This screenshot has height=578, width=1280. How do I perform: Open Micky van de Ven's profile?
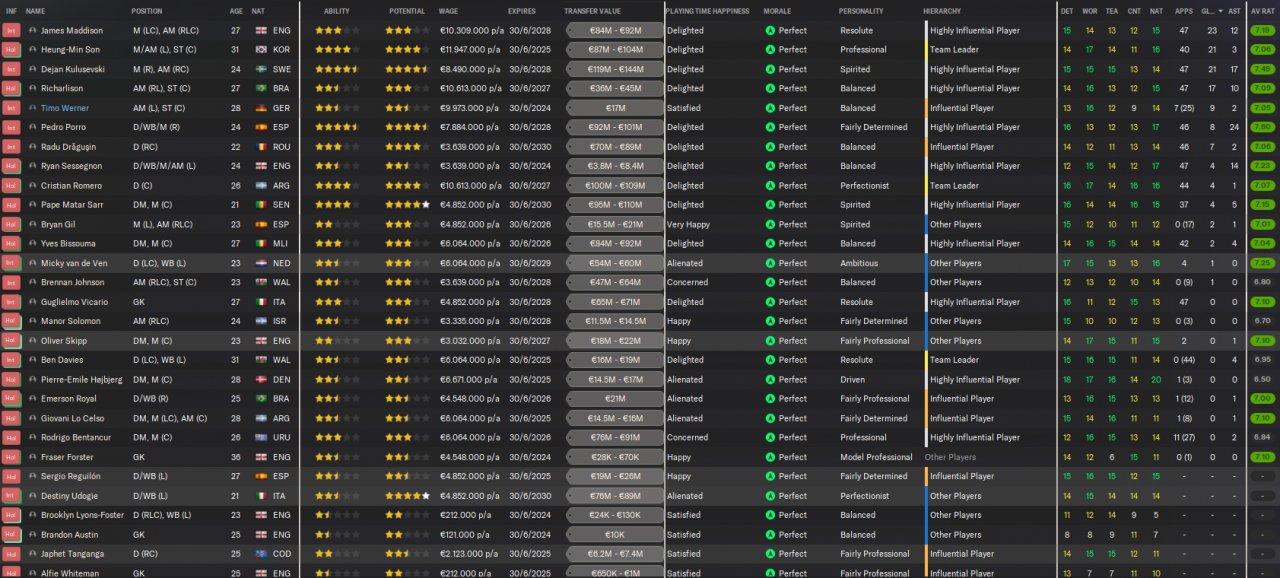(x=76, y=263)
